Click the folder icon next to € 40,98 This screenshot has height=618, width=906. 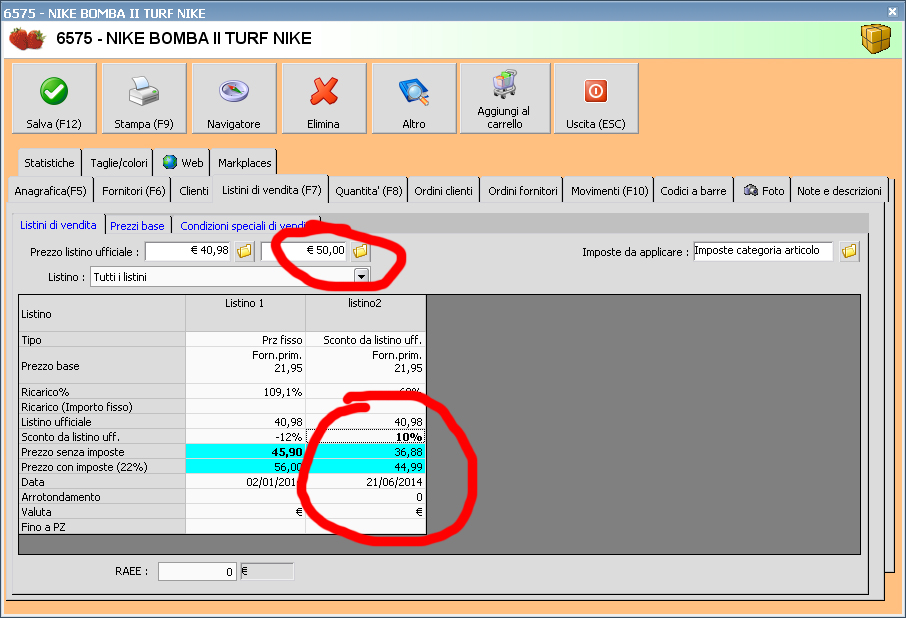coord(244,251)
